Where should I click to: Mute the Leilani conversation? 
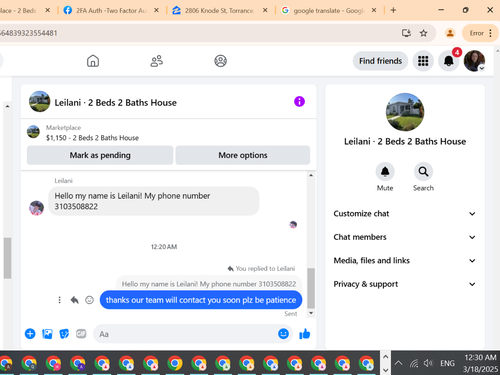click(385, 172)
